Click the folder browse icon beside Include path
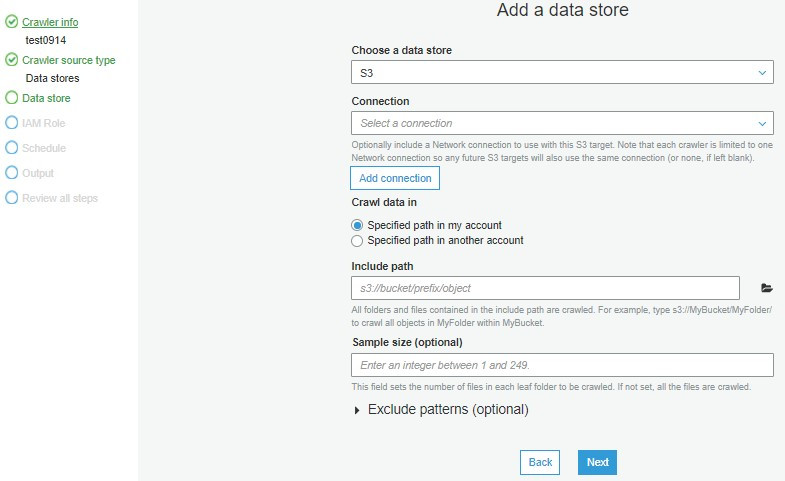The height and width of the screenshot is (481, 785). click(x=767, y=288)
